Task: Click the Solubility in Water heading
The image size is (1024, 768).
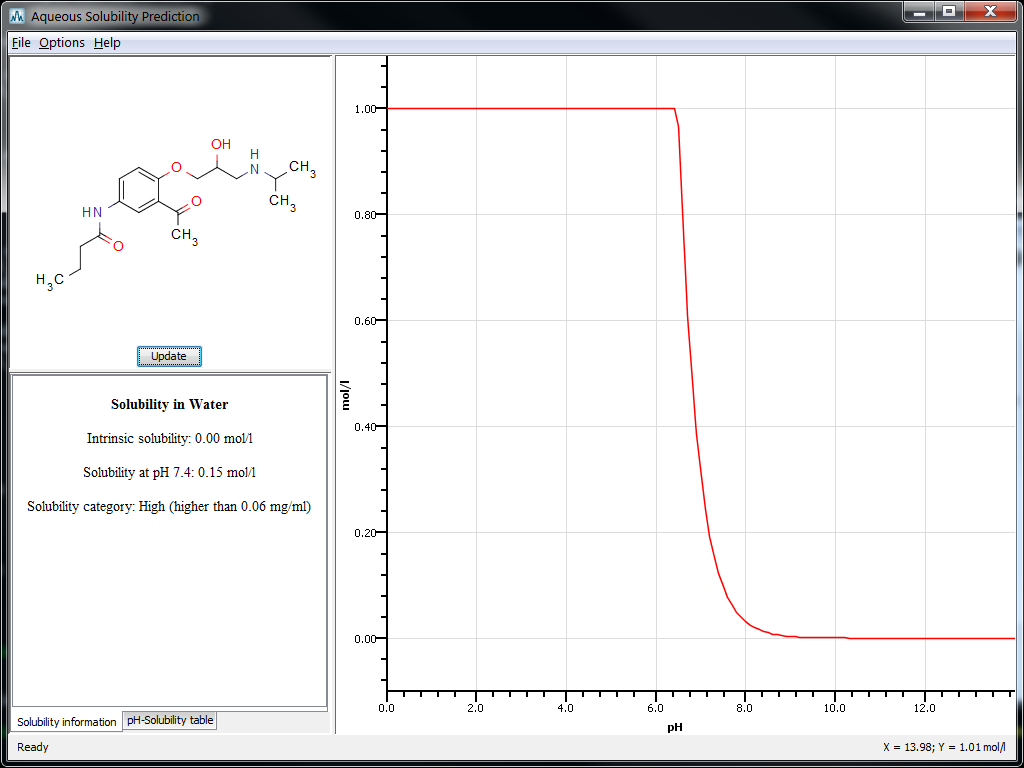Action: click(169, 404)
